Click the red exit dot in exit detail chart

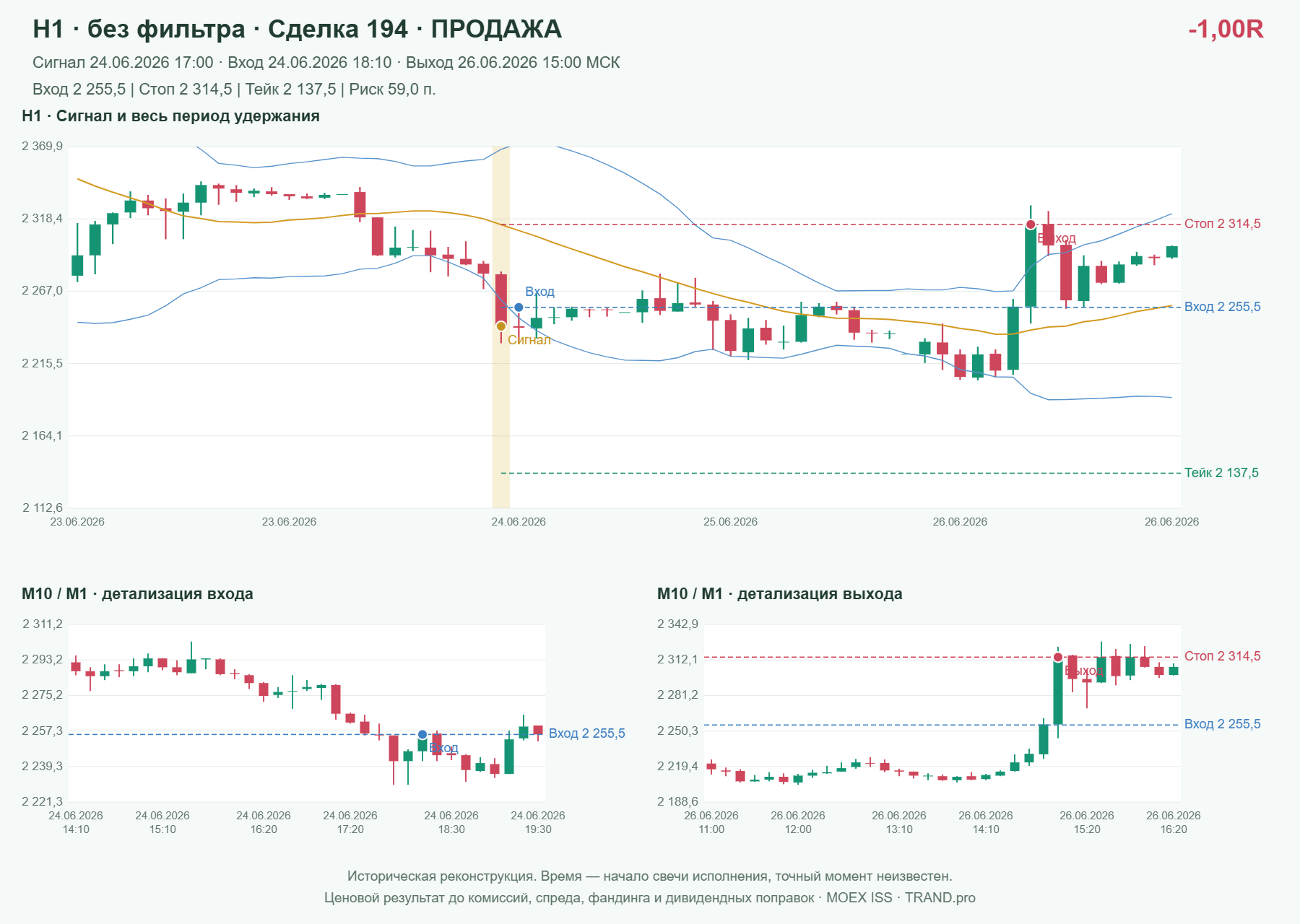click(x=1058, y=657)
